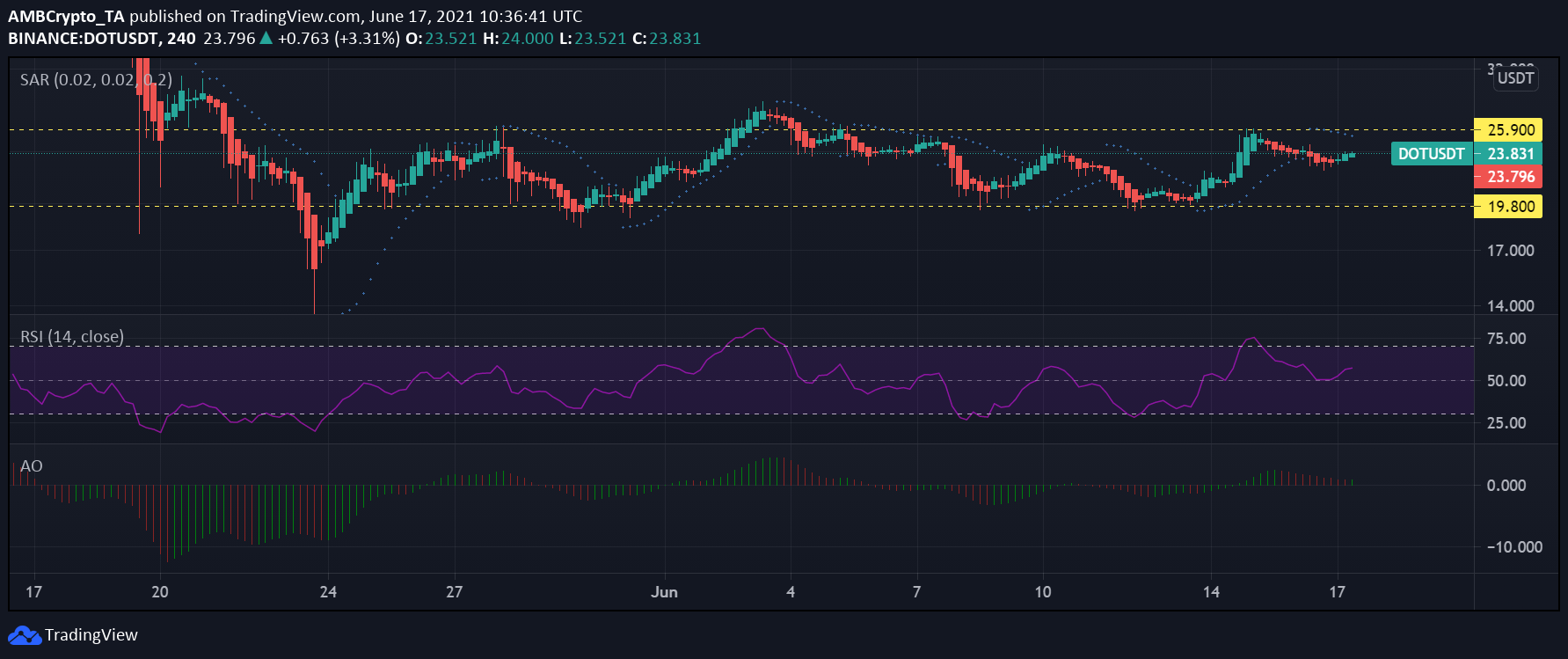Click the rightmost 17 date label on time axis
The height and width of the screenshot is (659, 1568).
pyautogui.click(x=1337, y=592)
